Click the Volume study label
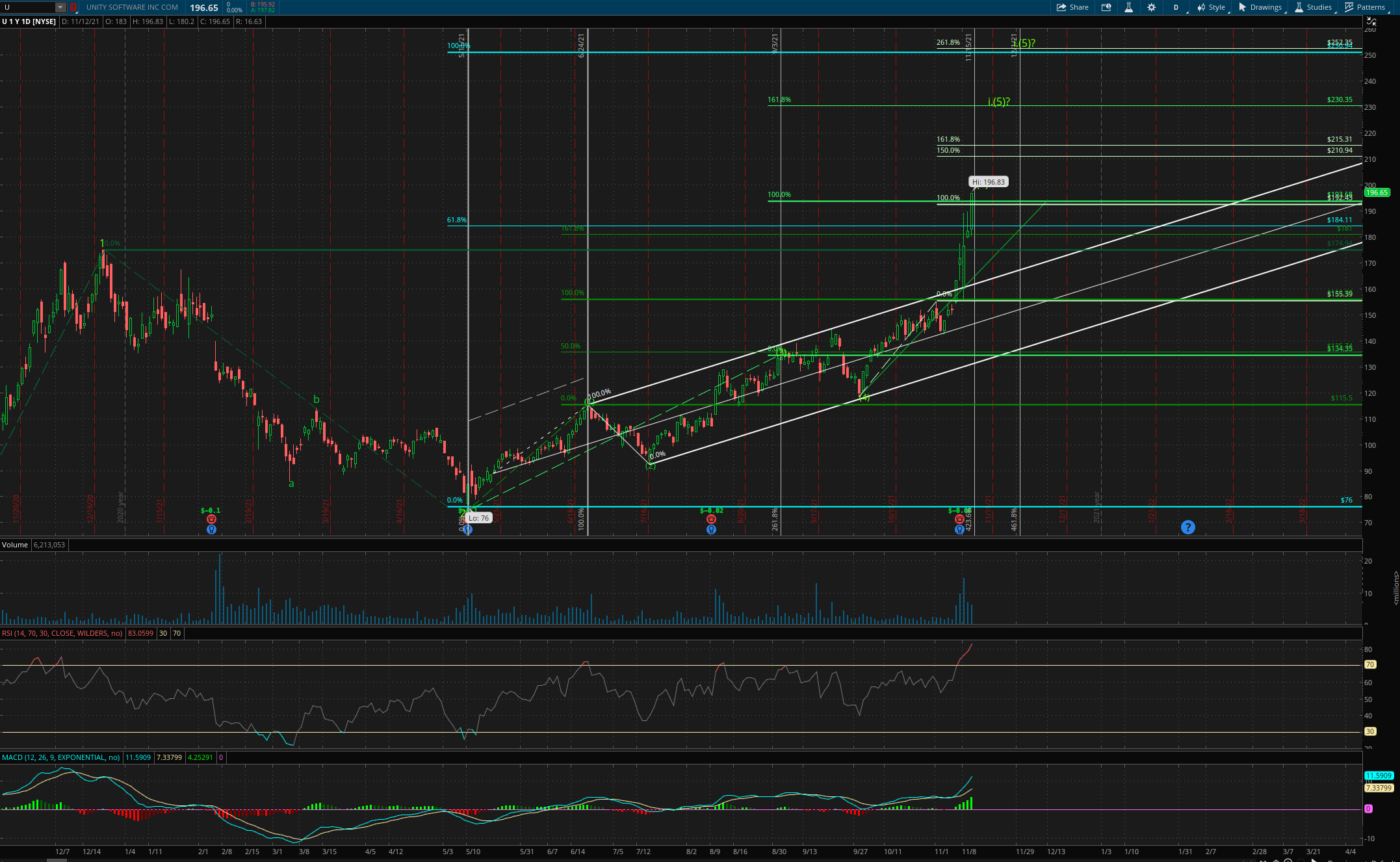The width and height of the screenshot is (1400, 862). [x=15, y=545]
